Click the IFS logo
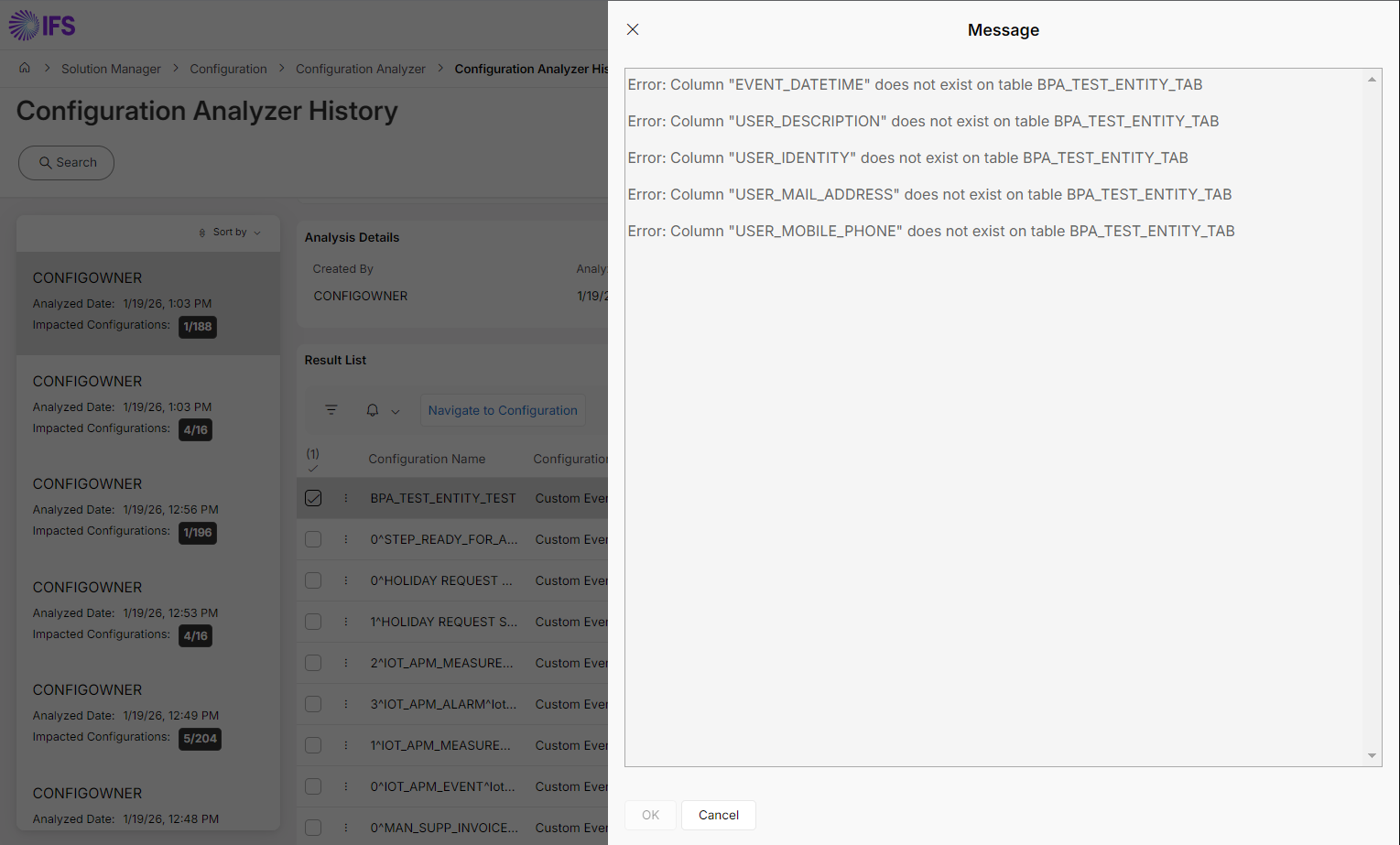 coord(42,26)
